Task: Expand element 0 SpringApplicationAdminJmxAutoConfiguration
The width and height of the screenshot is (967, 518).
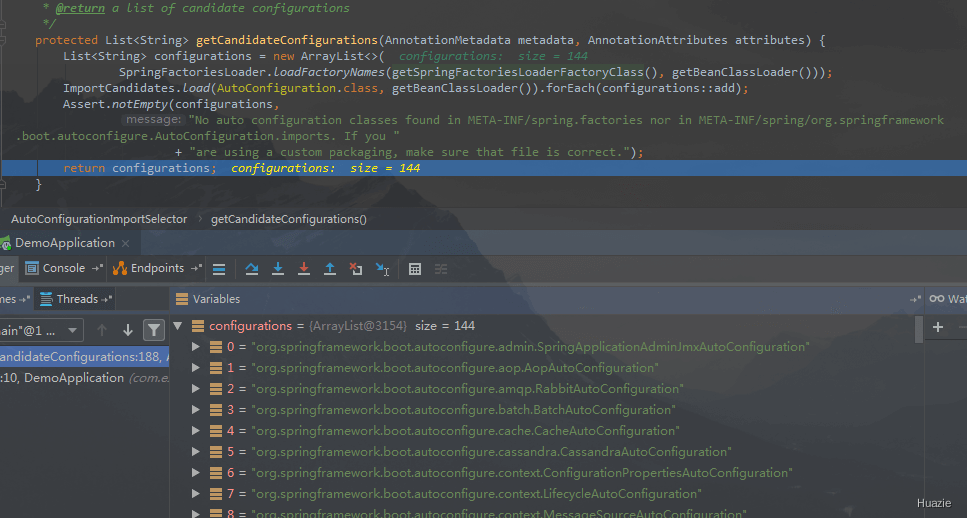Action: pyautogui.click(x=195, y=347)
